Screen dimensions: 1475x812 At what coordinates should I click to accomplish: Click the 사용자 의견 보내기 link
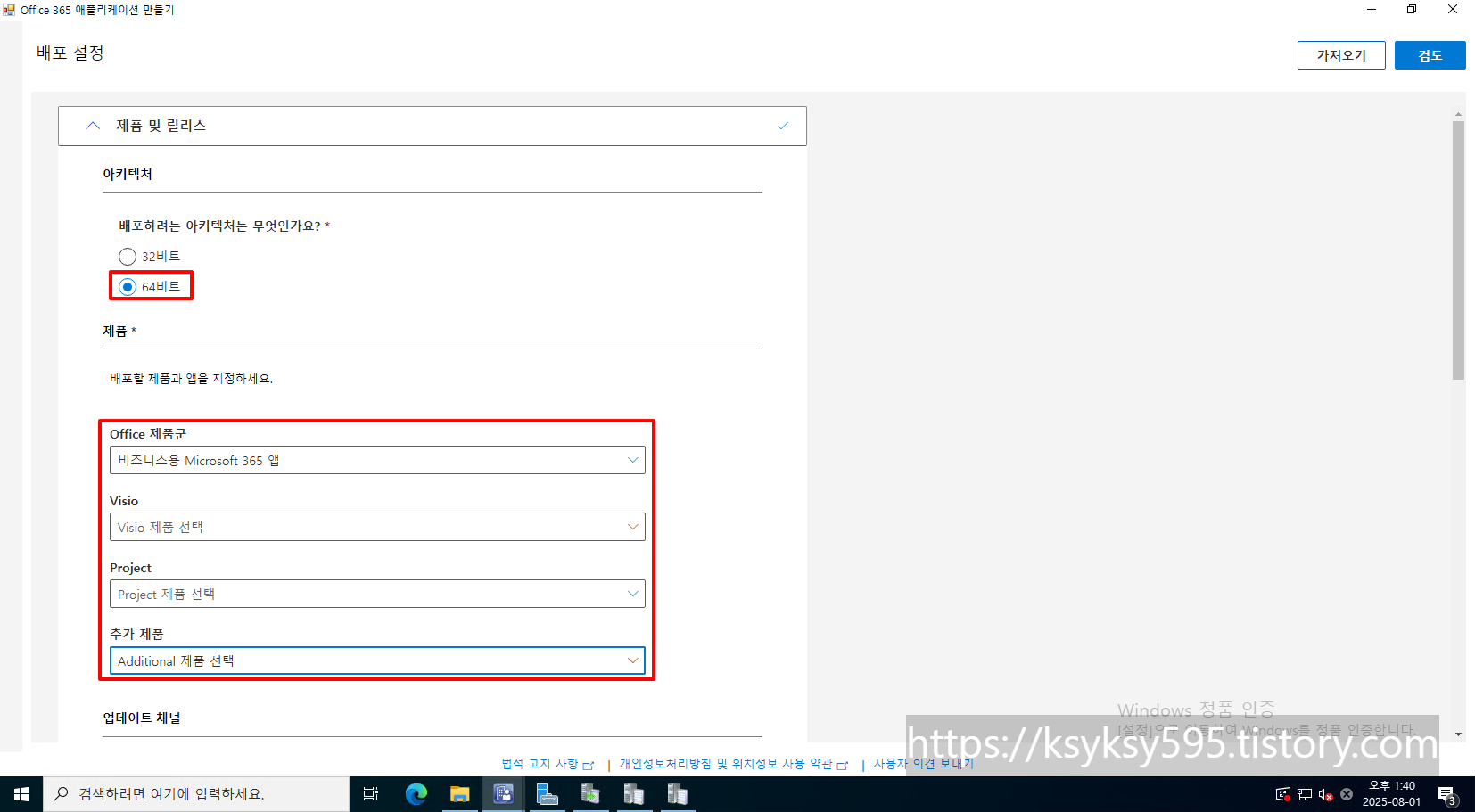point(923,764)
